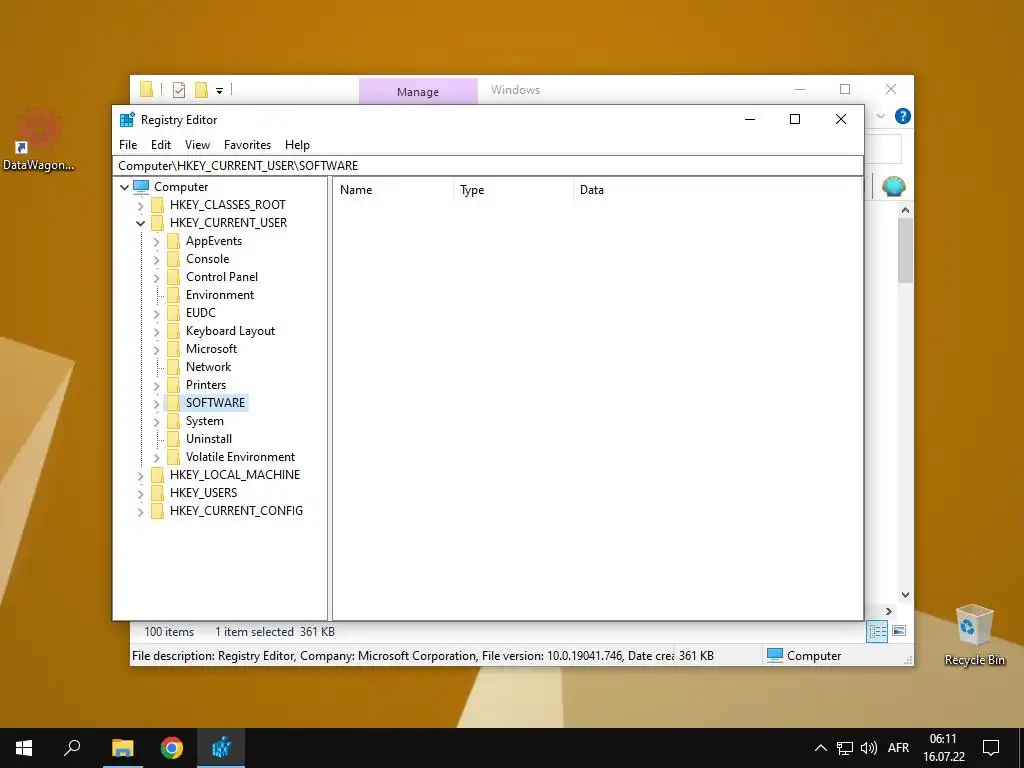
Task: Open the Edit menu in Registry Editor
Action: pyautogui.click(x=161, y=145)
